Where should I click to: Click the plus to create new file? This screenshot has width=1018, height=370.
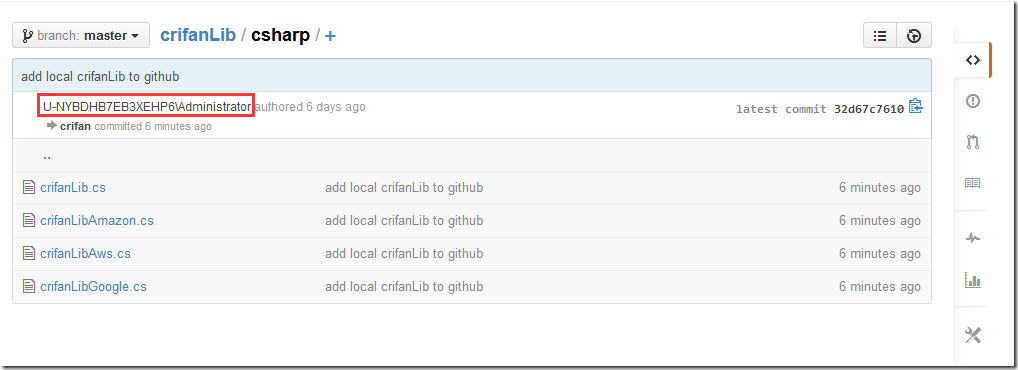coord(330,36)
